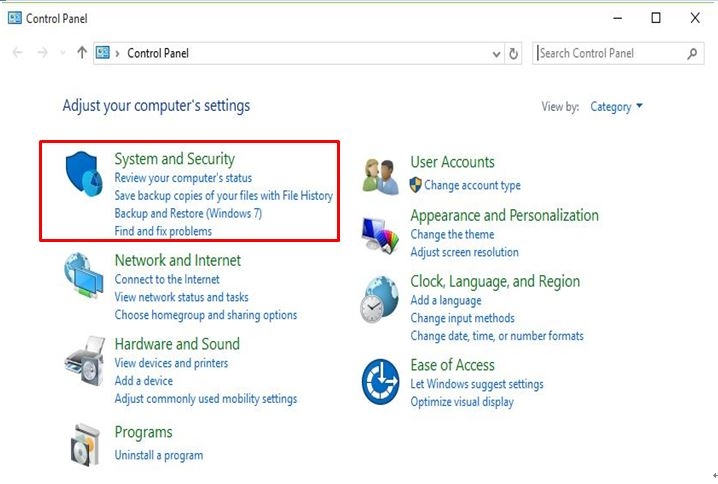
Task: Click the Back navigation arrow
Action: click(17, 53)
